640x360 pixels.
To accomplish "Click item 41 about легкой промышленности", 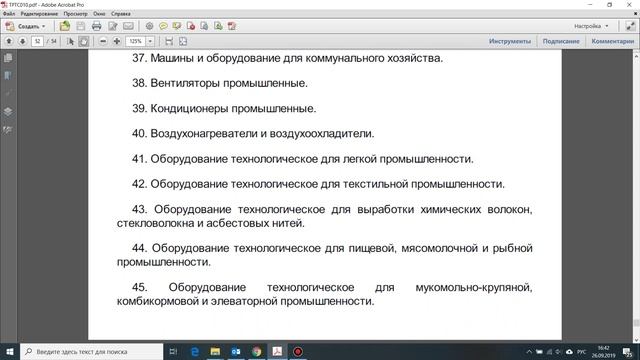I will (303, 159).
